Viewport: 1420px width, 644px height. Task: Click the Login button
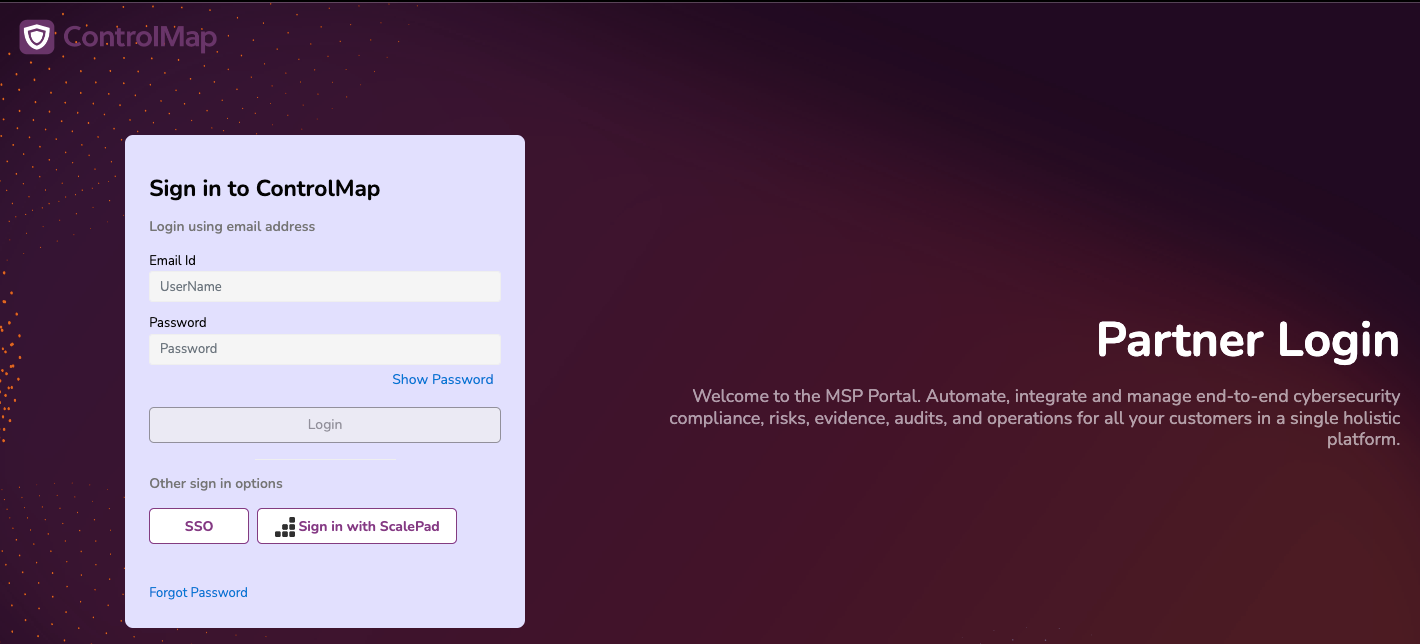point(325,425)
